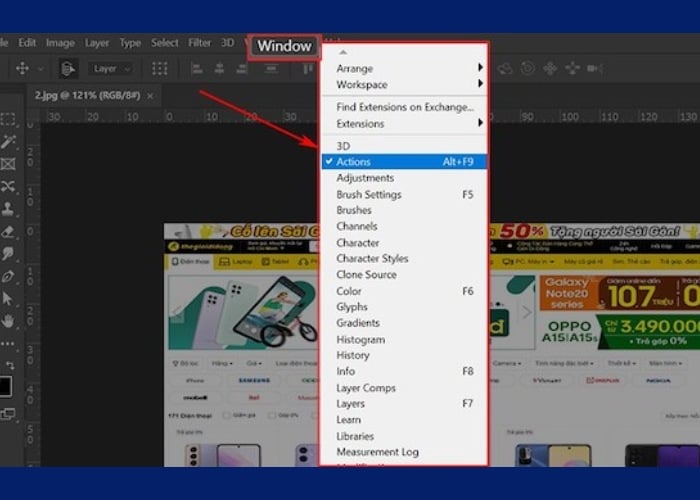Toggle the Libraries panel entry
This screenshot has width=700, height=500.
[404, 436]
